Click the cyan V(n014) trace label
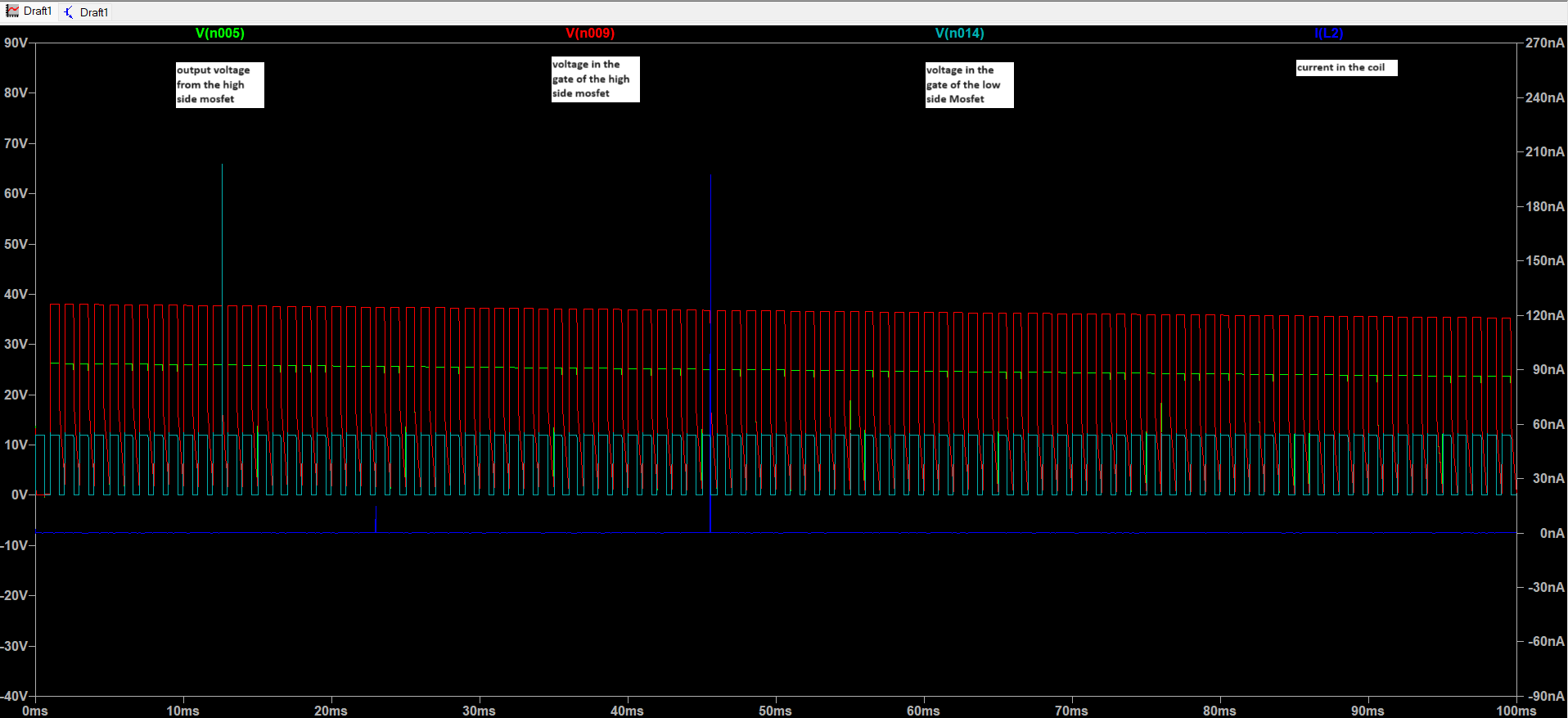Screen dimensions: 1568x718 (959, 34)
